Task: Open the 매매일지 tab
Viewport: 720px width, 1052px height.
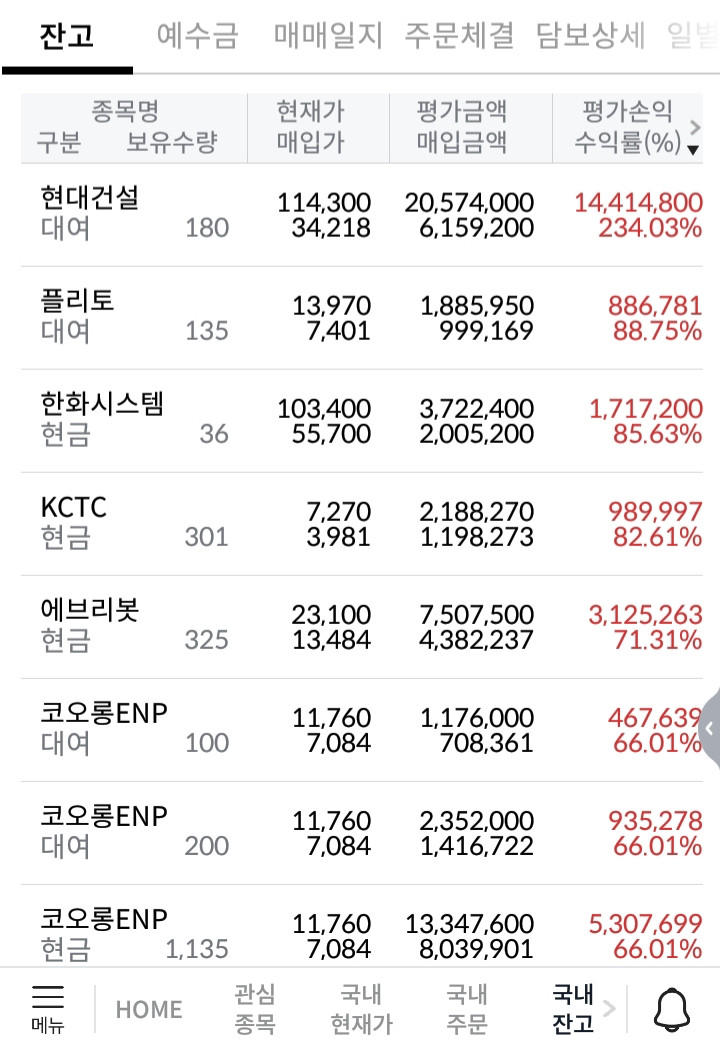Action: pyautogui.click(x=328, y=37)
